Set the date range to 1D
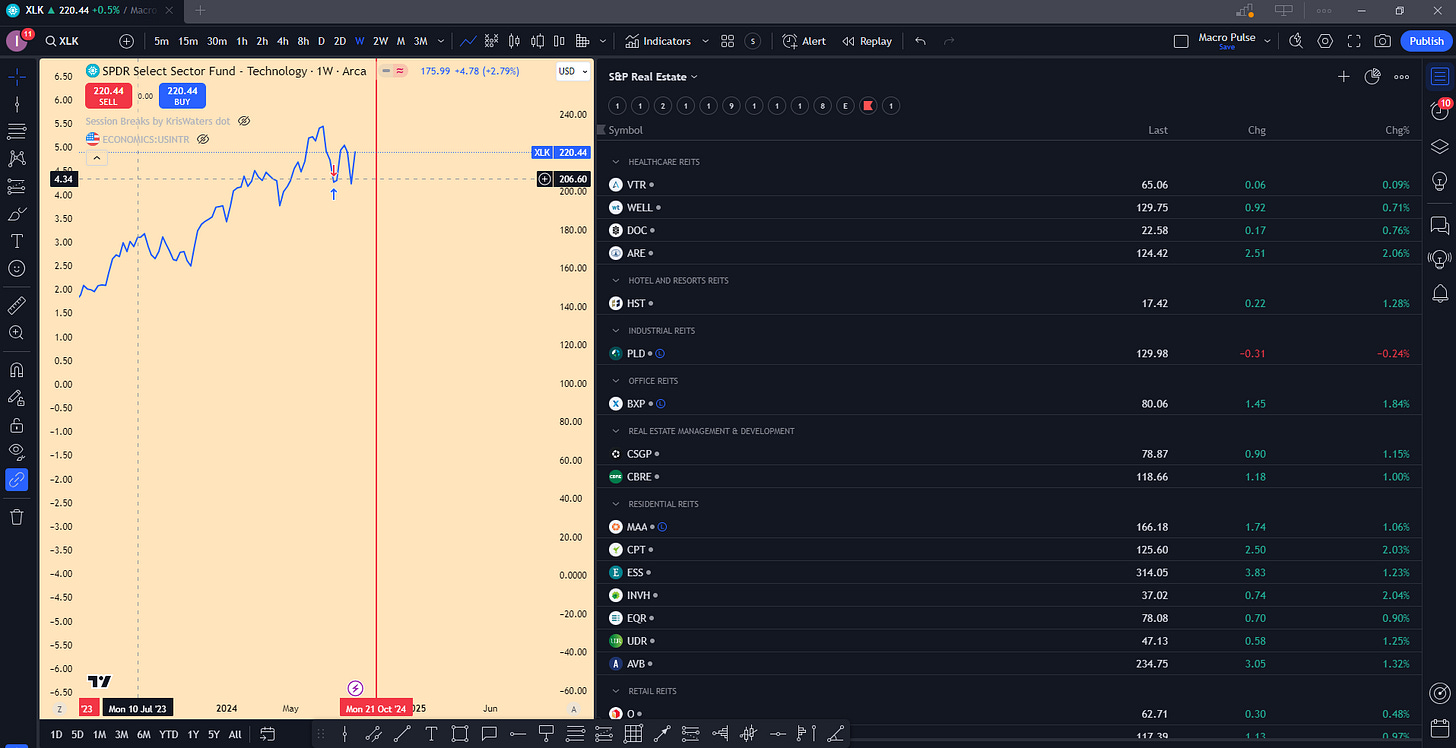Screen dimensions: 1456x748 click(x=56, y=734)
